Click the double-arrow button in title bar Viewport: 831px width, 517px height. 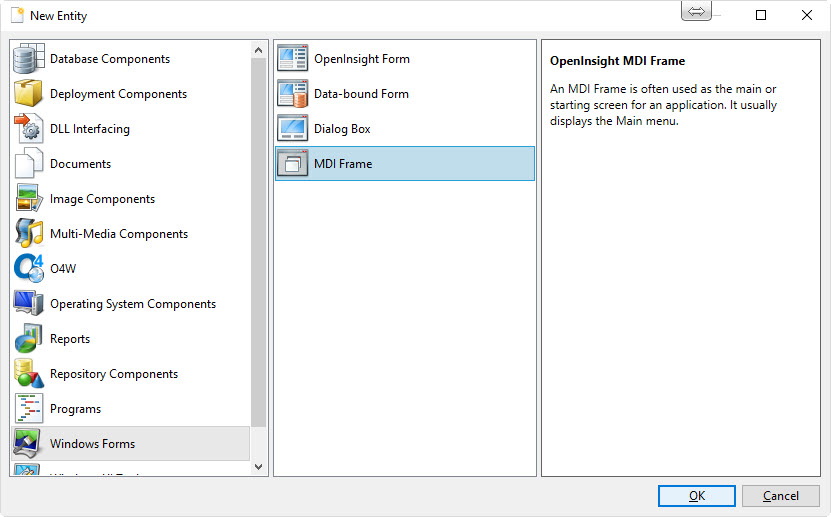click(696, 11)
